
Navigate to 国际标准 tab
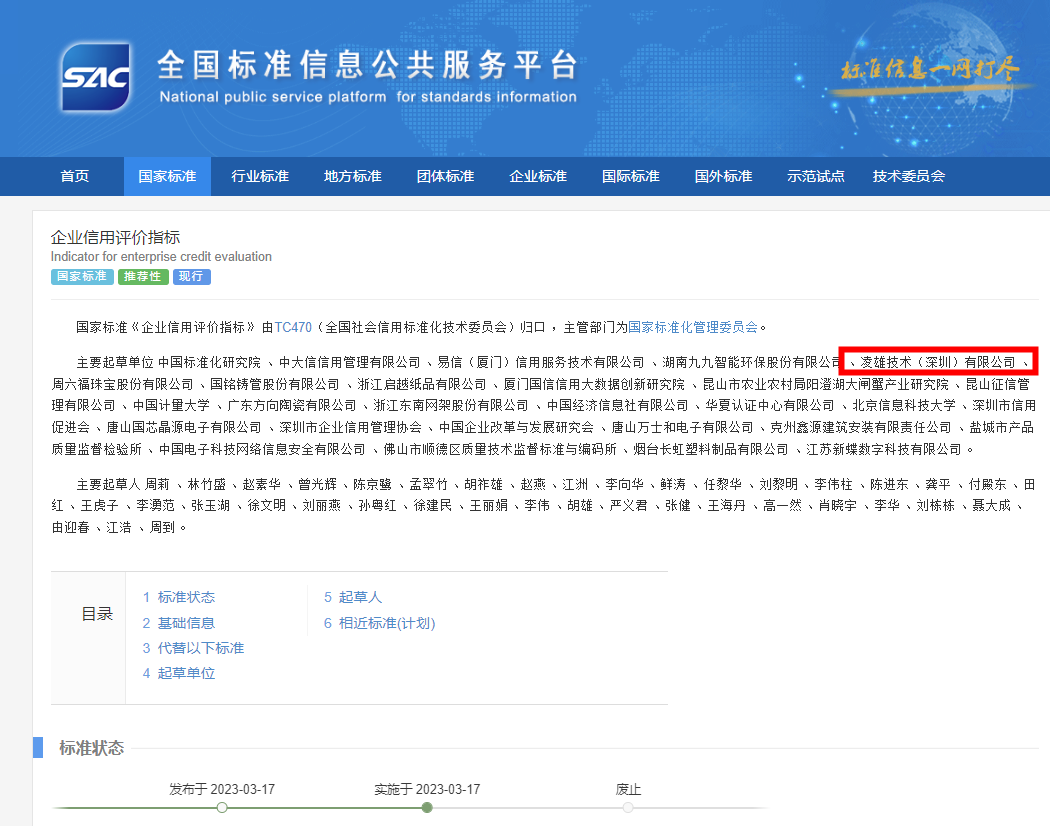coord(631,176)
